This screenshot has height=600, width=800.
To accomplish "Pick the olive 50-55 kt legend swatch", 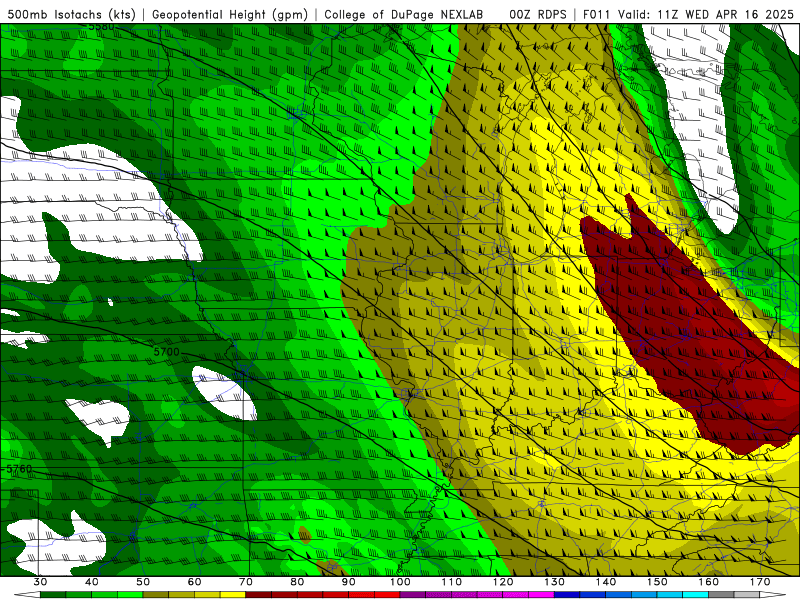I will (156, 595).
